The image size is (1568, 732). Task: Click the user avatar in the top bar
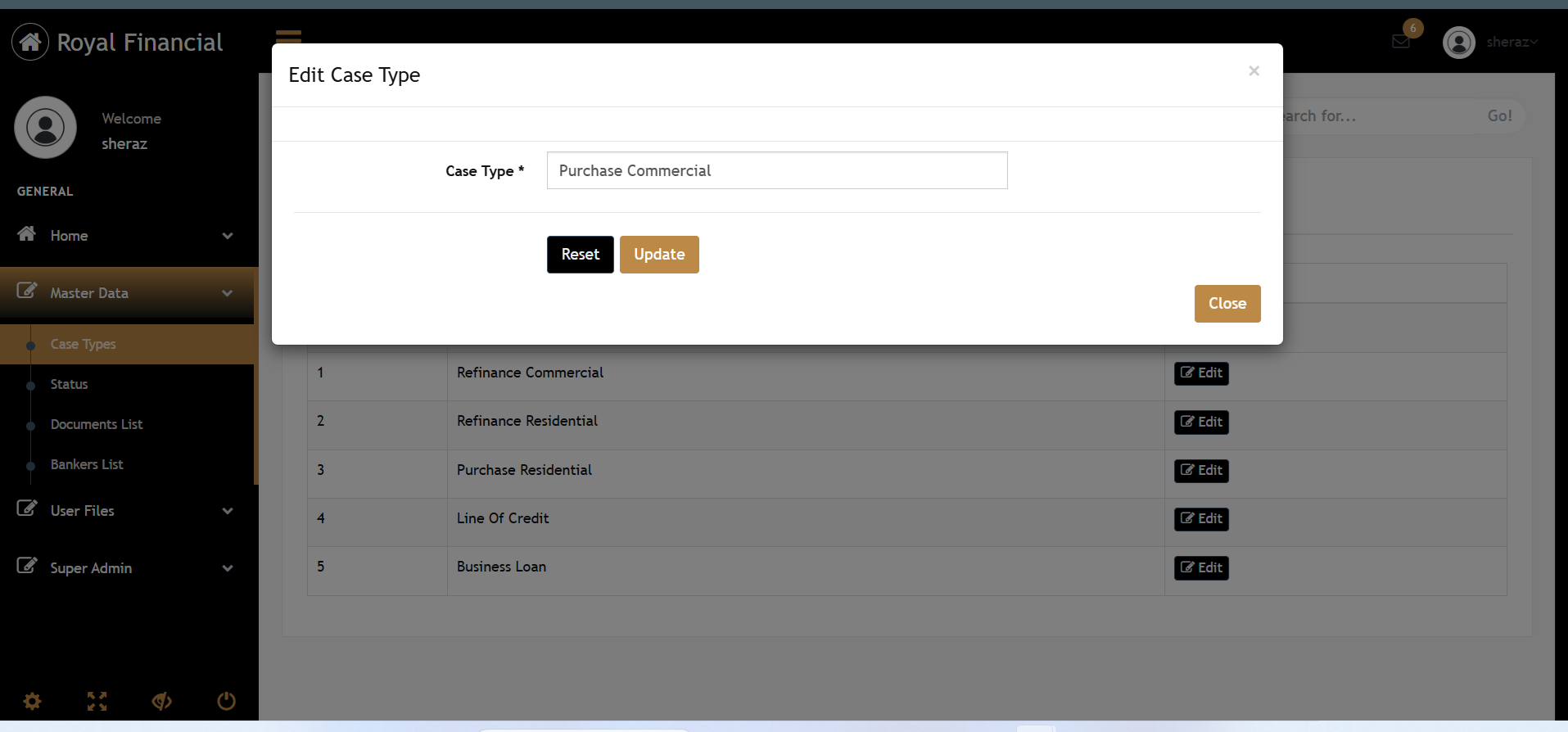pos(1458,43)
